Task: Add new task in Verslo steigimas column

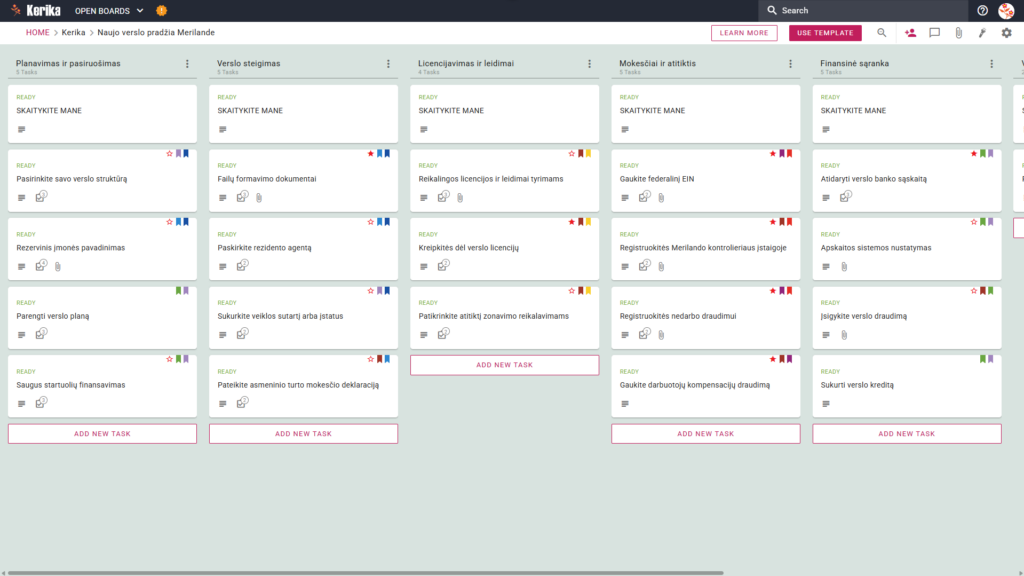Action: click(x=303, y=434)
